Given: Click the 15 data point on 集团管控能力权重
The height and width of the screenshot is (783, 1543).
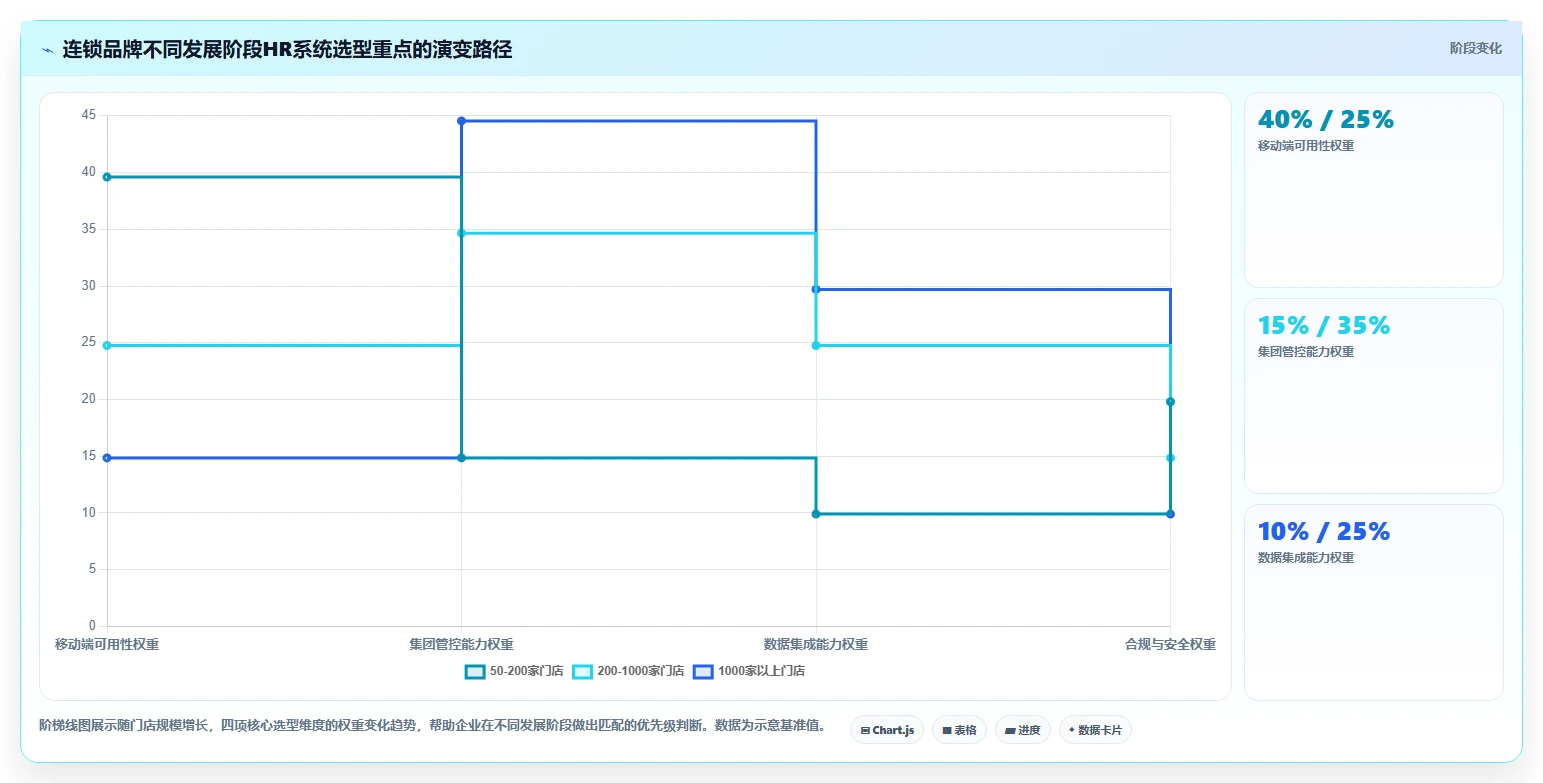Looking at the screenshot, I should pyautogui.click(x=461, y=458).
